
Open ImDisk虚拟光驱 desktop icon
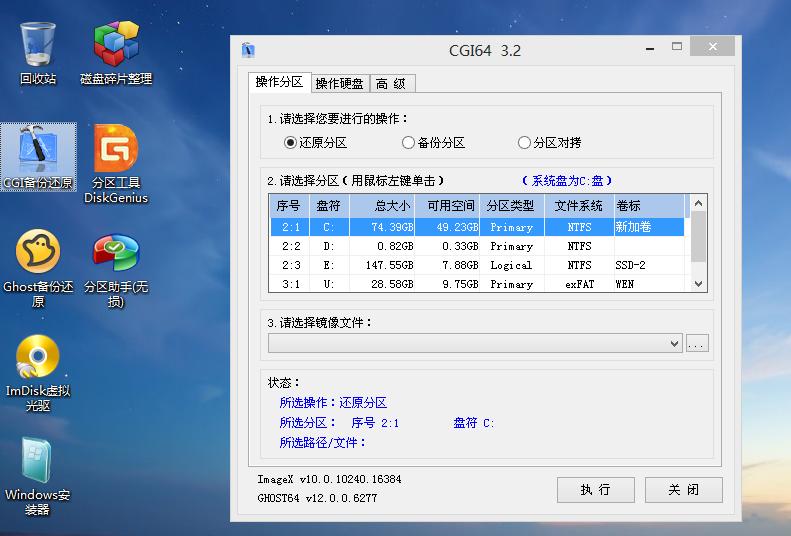coord(38,373)
